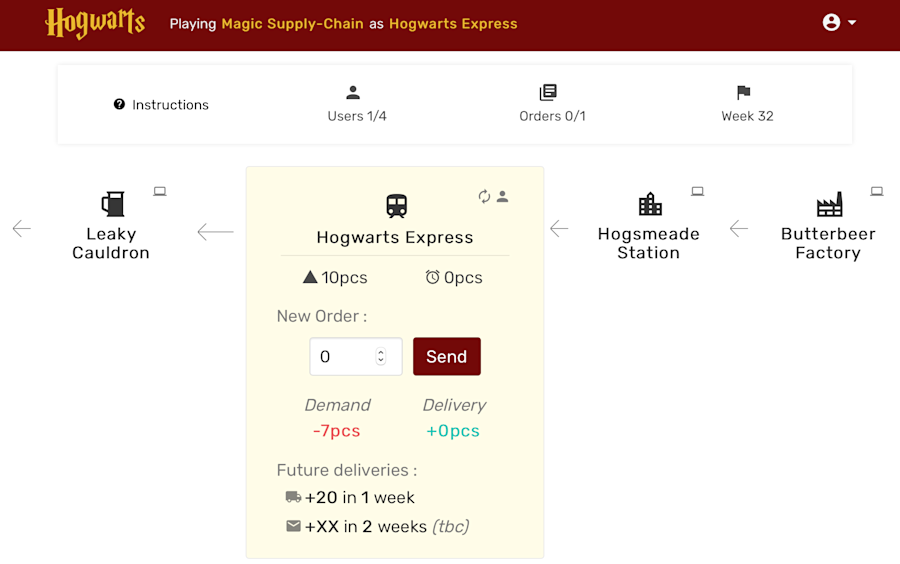
Task: Select the 0pcs backlog value
Action: 463,278
